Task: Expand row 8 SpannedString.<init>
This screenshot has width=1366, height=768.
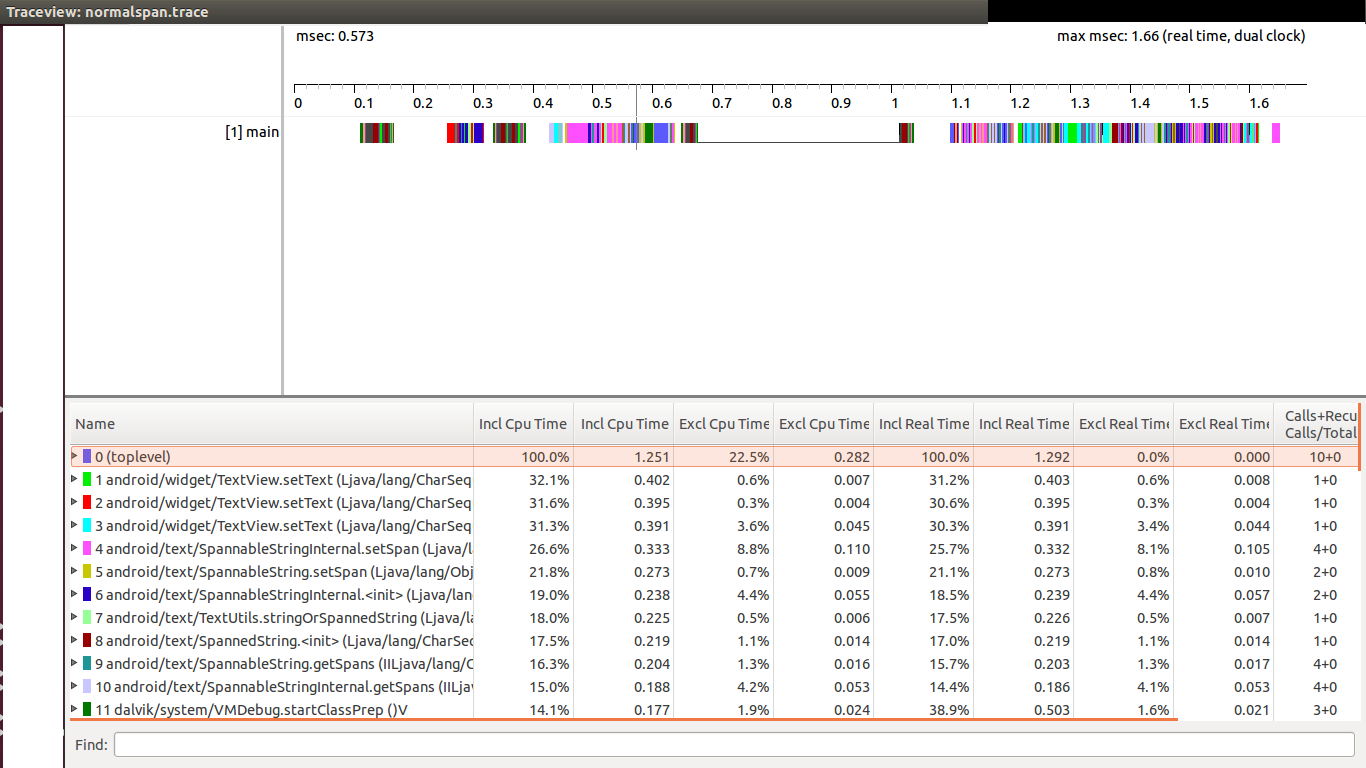Action: [x=74, y=641]
